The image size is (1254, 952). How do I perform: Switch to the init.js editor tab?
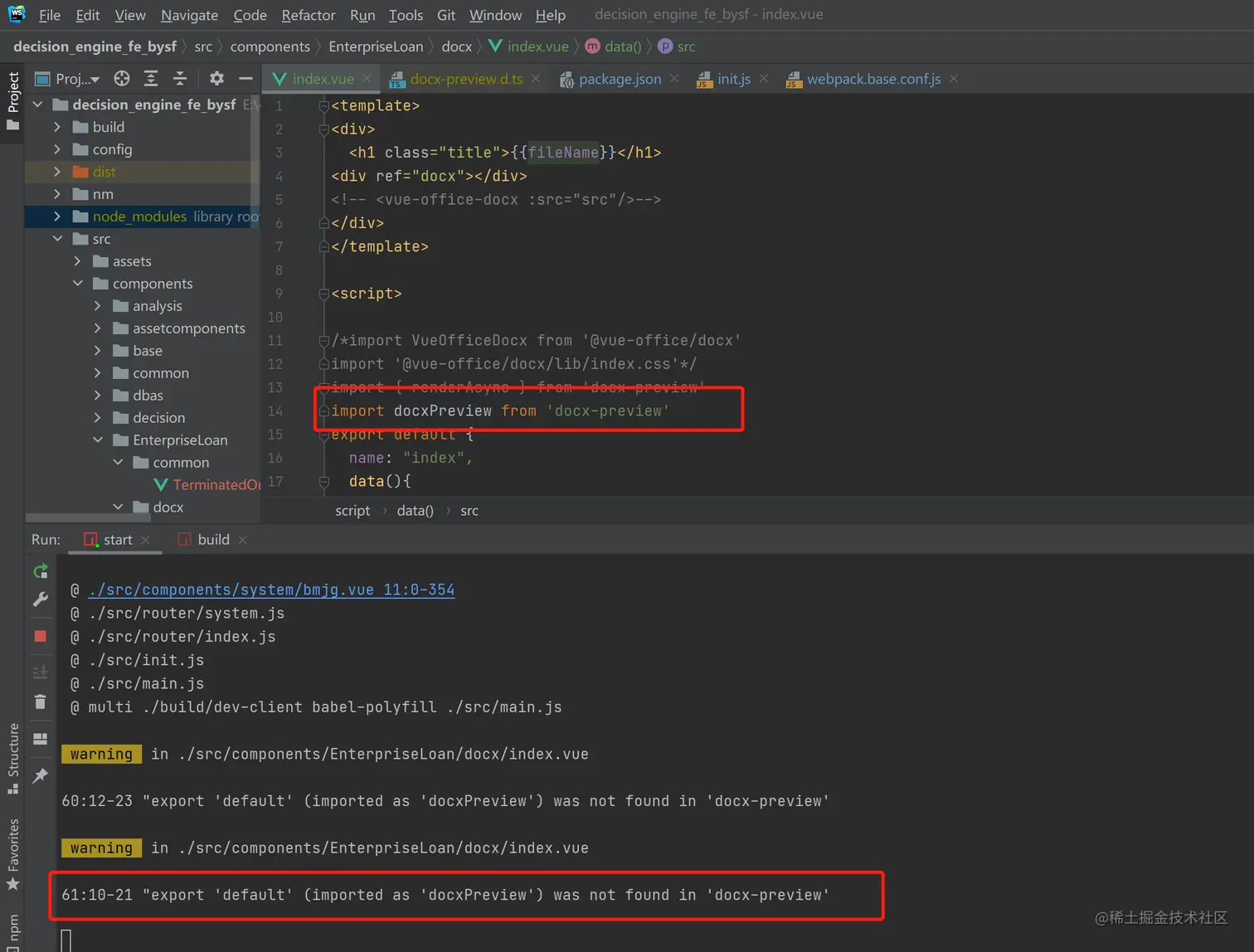point(733,79)
